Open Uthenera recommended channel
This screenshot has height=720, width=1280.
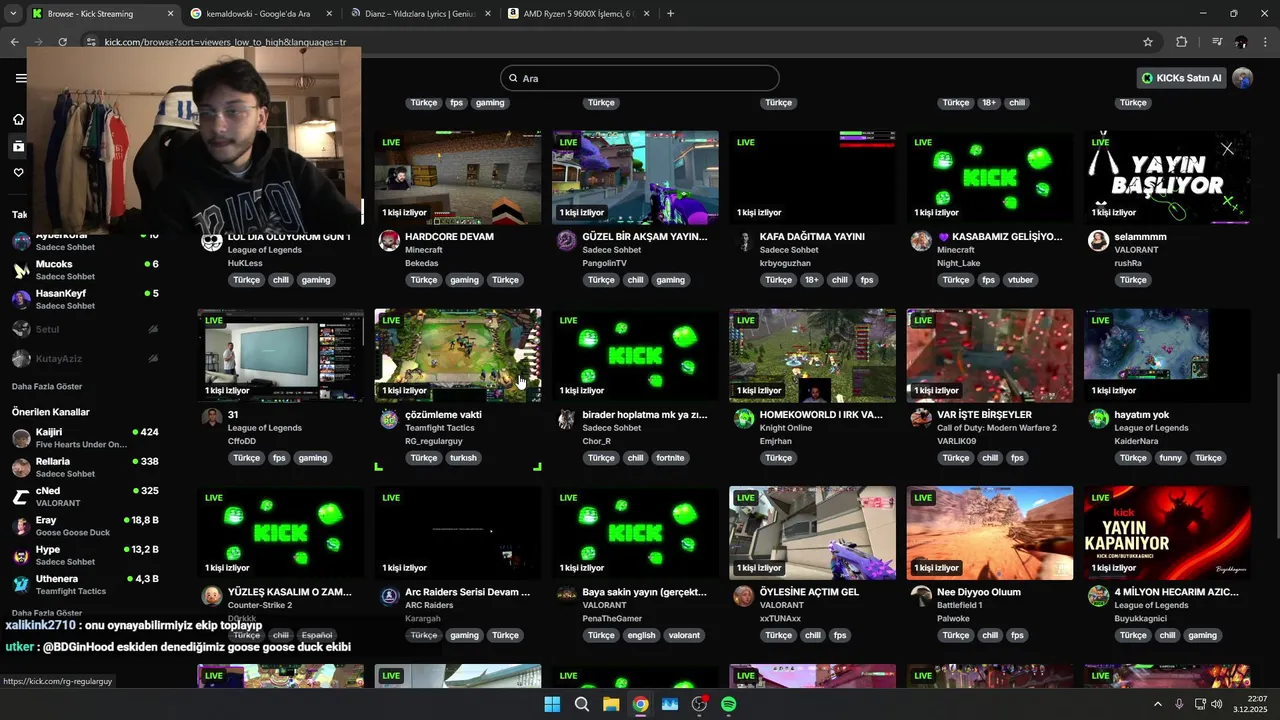(x=85, y=584)
